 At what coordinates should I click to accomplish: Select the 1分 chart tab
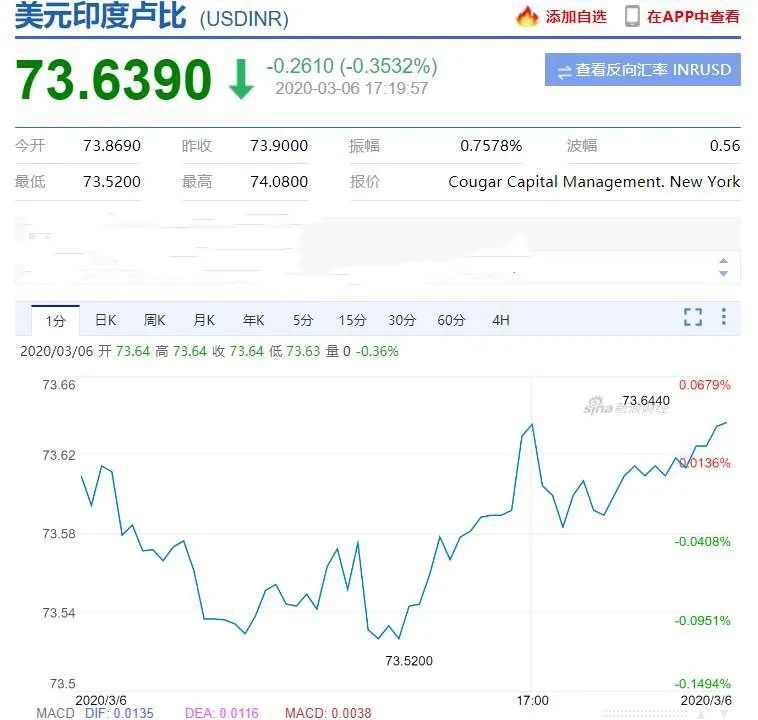[x=55, y=320]
